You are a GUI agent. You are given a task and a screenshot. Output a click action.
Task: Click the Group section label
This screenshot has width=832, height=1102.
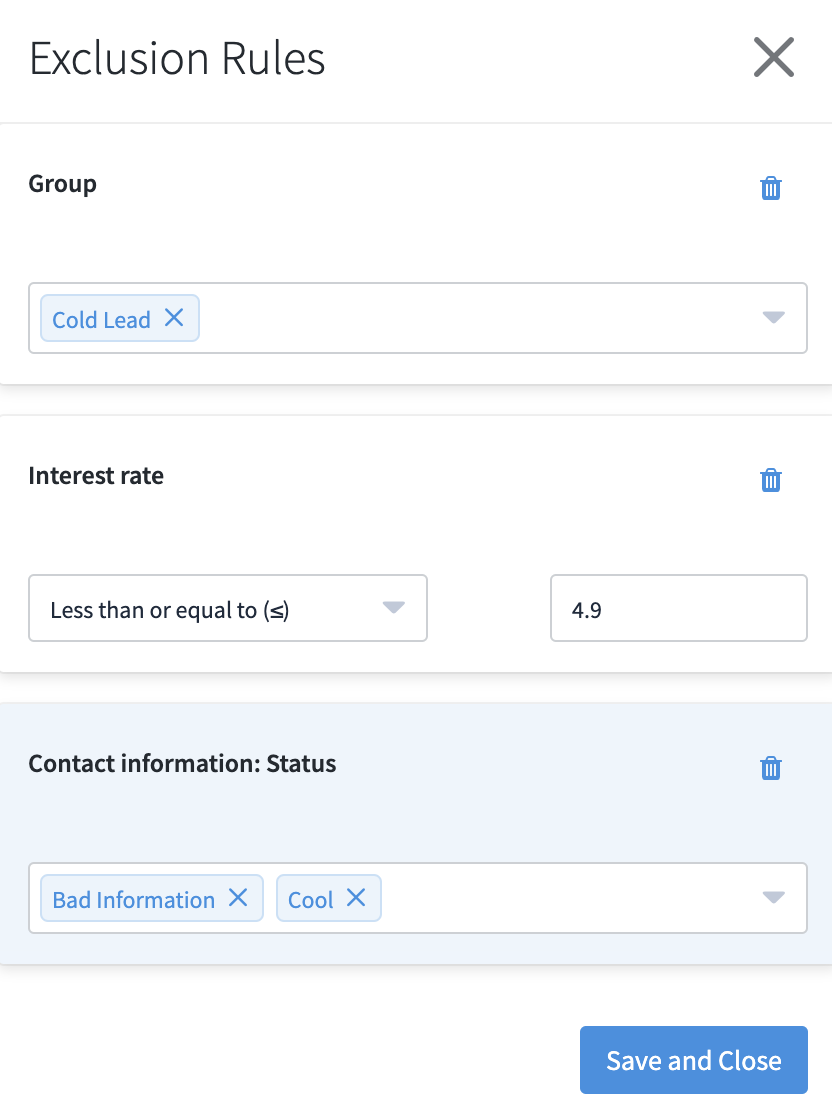point(62,184)
